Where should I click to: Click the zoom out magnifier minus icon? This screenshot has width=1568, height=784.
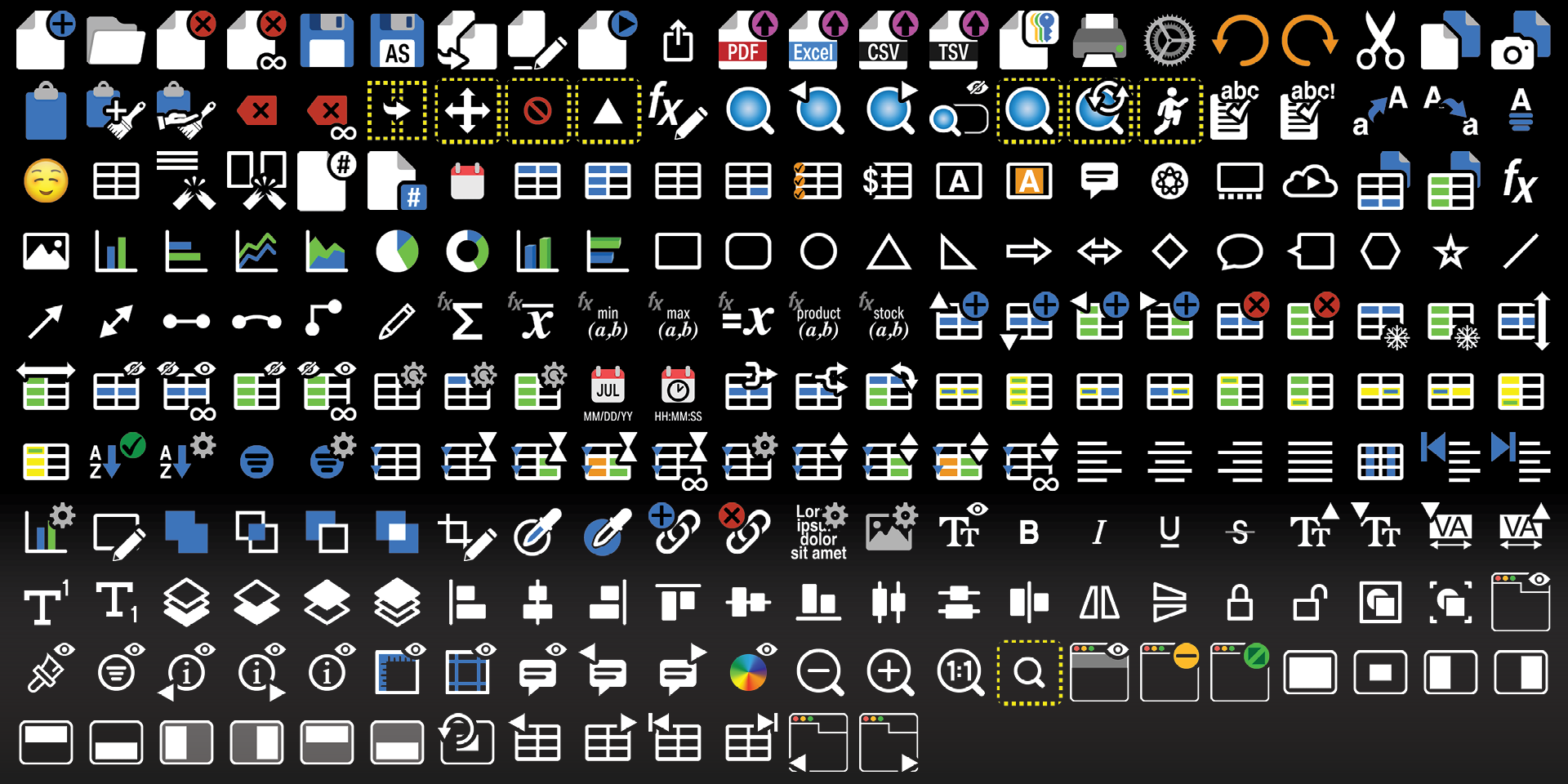pos(819,673)
